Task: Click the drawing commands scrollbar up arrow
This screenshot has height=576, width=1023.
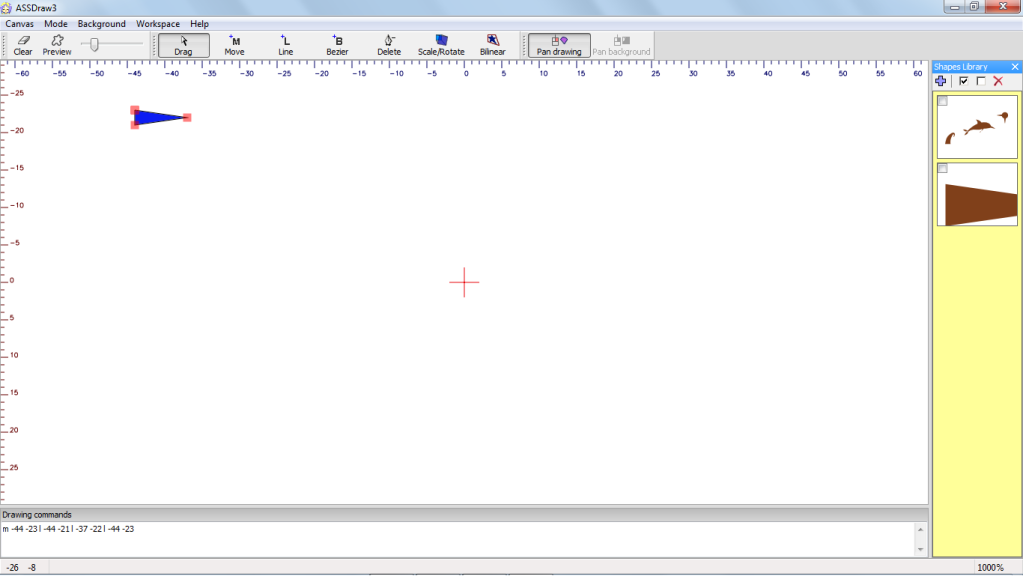Action: 921,529
